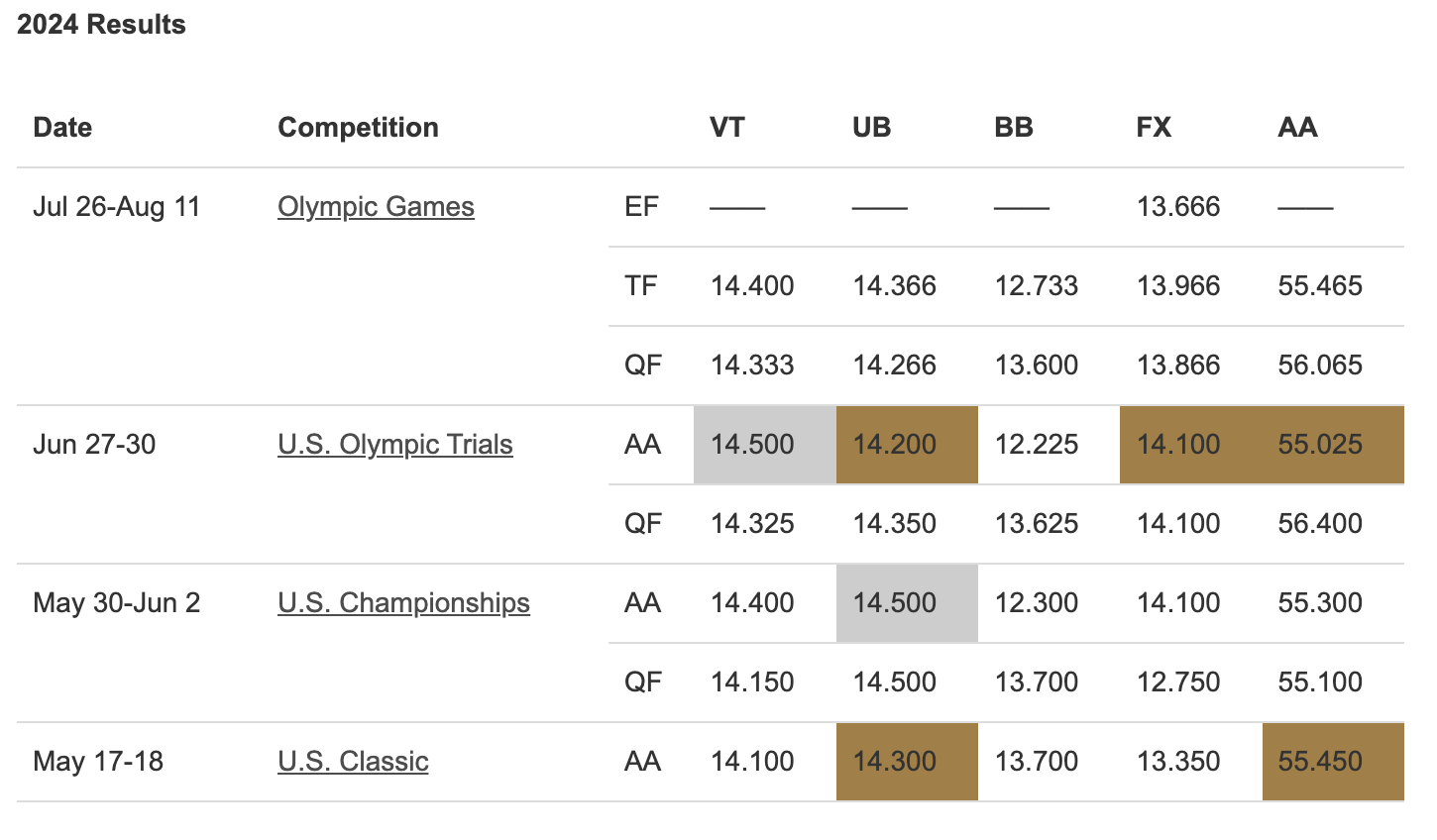The image size is (1437, 840).
Task: Click the UB column header
Action: click(x=871, y=128)
